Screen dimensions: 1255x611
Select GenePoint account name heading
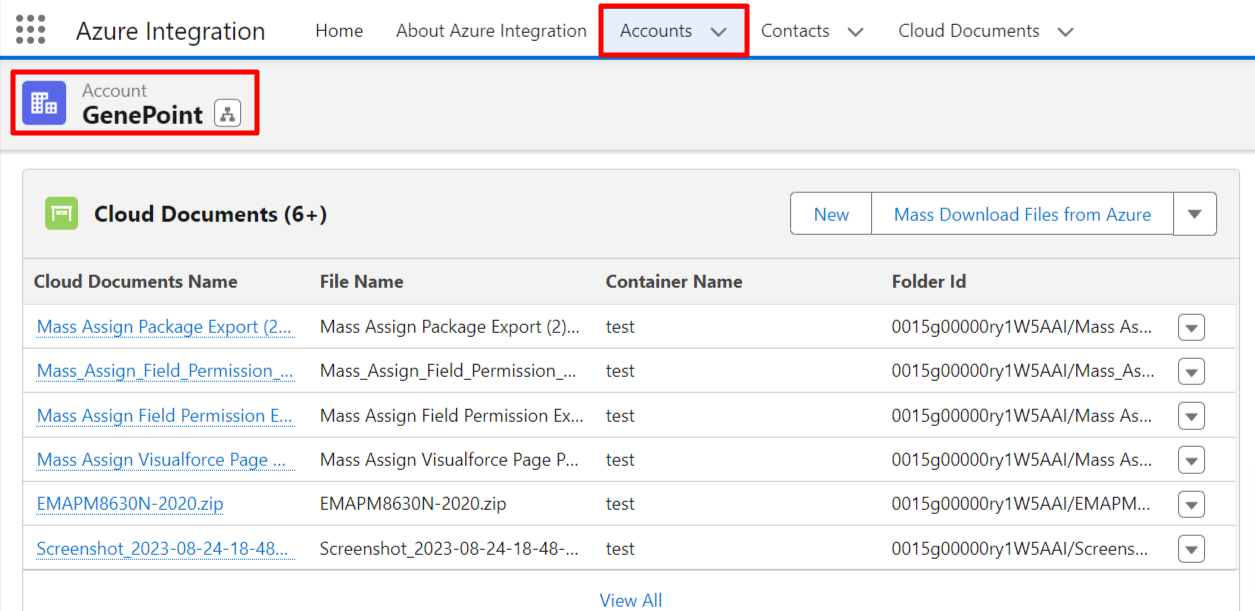click(x=143, y=115)
